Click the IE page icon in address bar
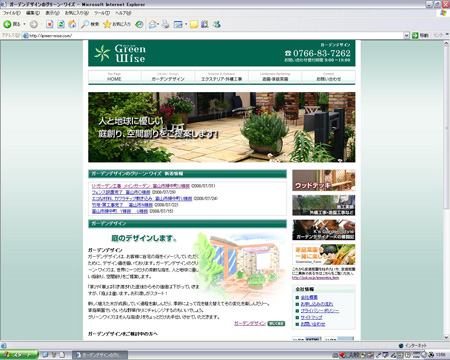The image size is (450, 360). point(25,35)
